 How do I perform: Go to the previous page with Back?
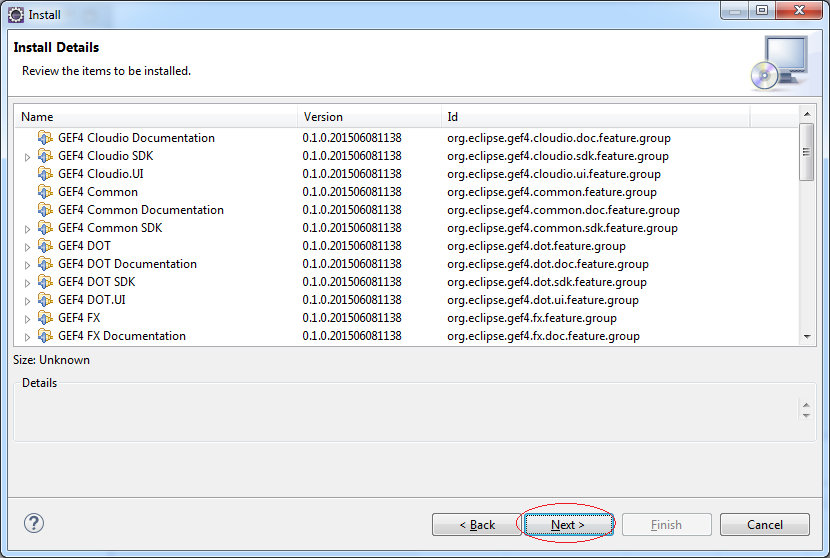[x=477, y=525]
